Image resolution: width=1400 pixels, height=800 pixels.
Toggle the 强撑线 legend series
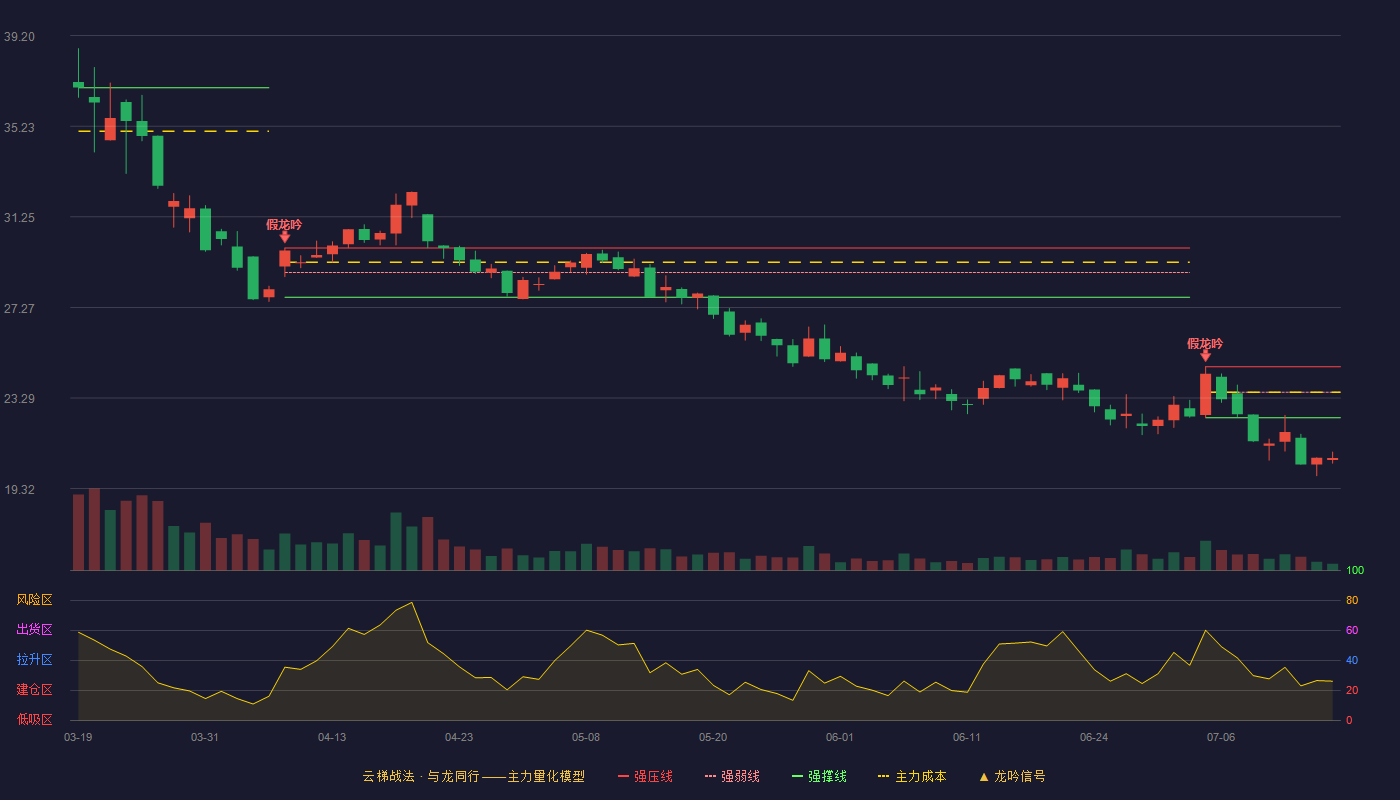[x=819, y=776]
